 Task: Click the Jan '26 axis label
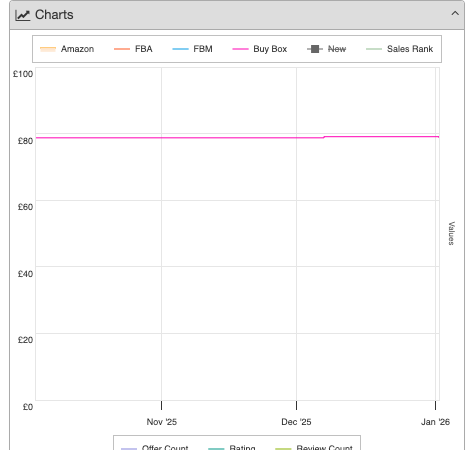[x=435, y=422]
